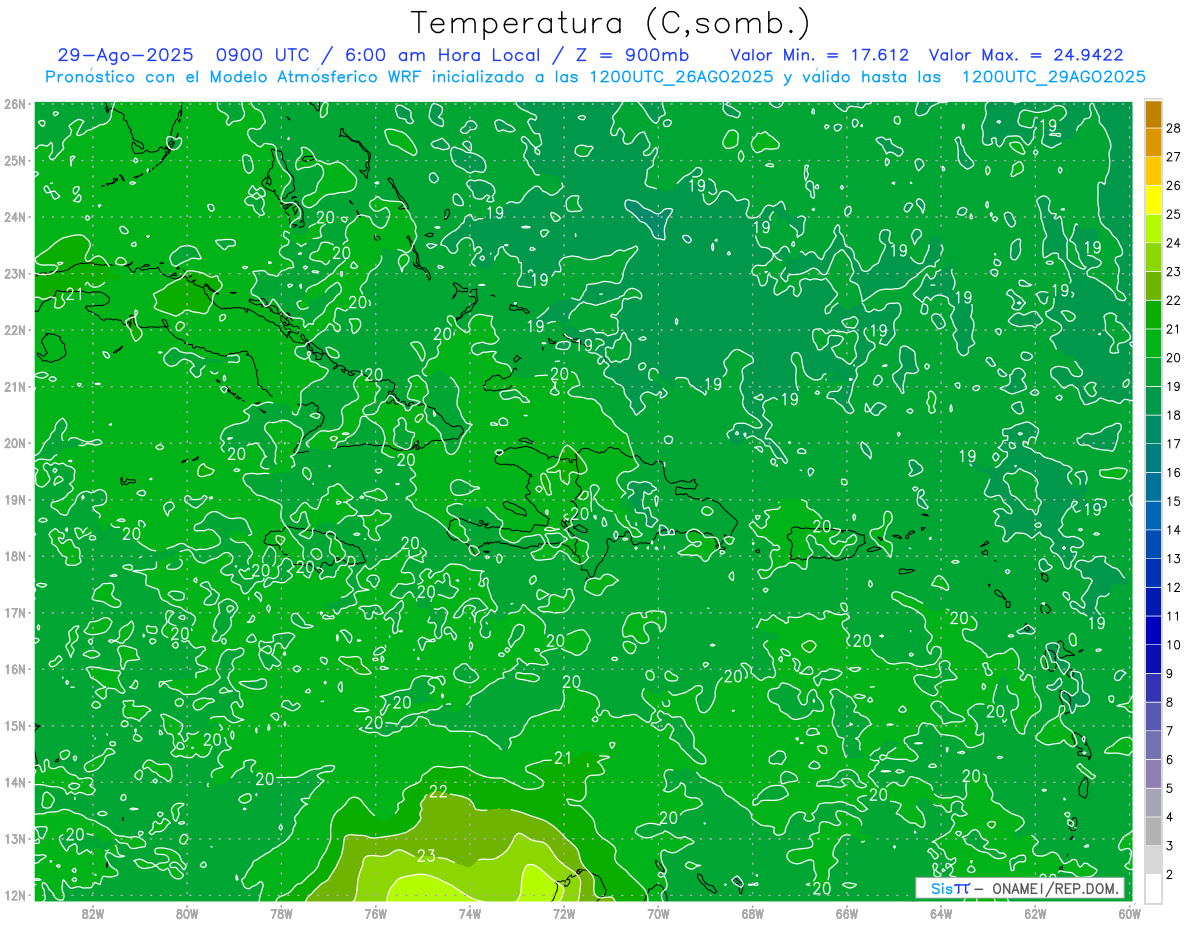The image size is (1200, 927).
Task: Click the 60W longitude axis label
Action: [1129, 912]
